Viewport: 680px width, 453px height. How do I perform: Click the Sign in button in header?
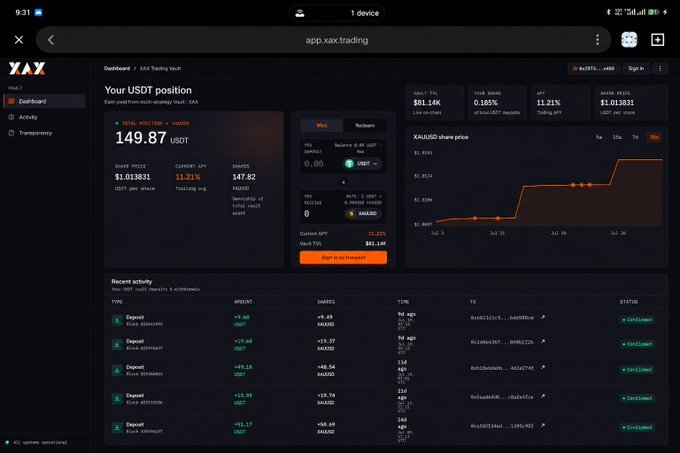click(636, 68)
